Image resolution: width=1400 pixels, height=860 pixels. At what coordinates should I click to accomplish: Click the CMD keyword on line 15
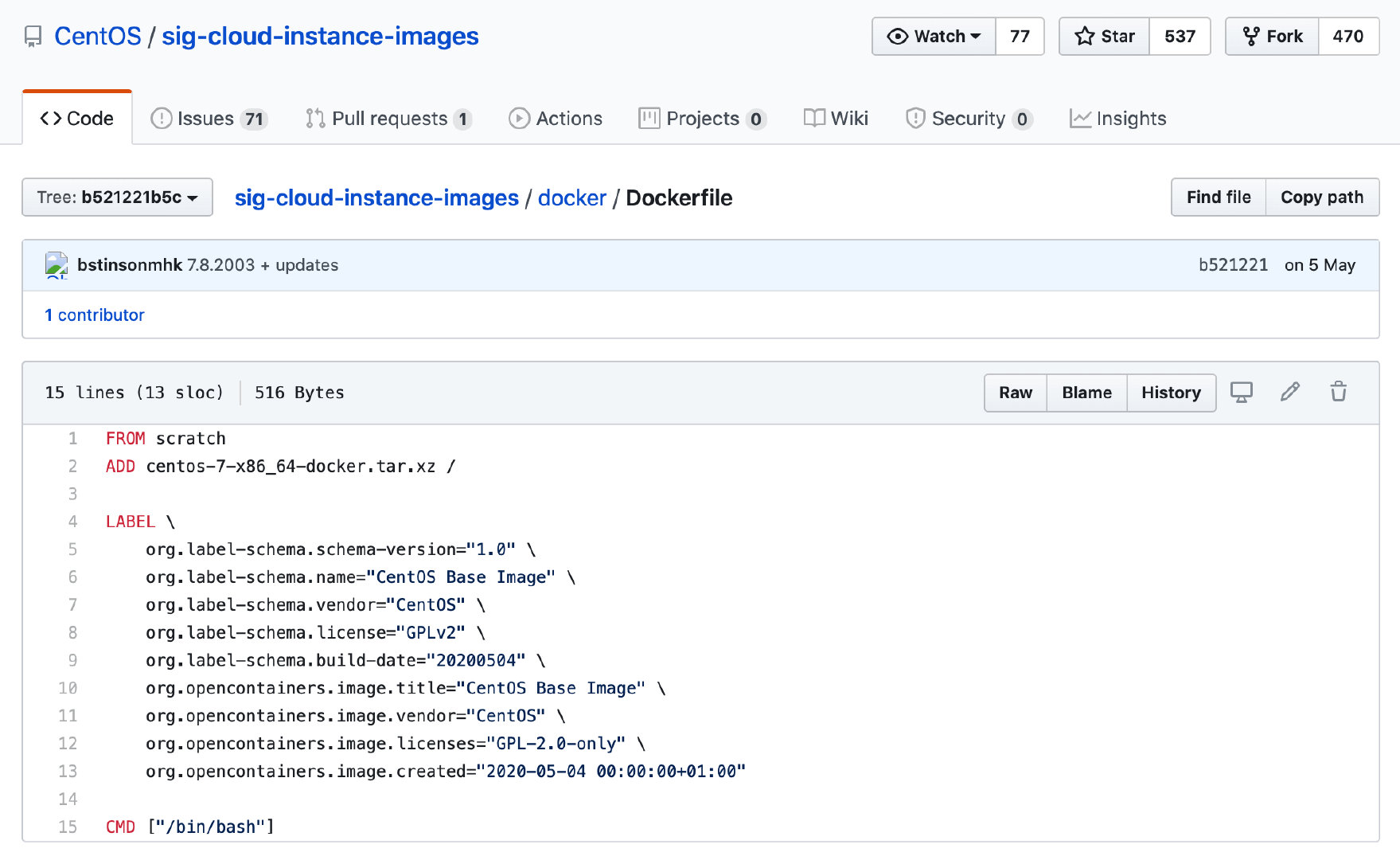(120, 827)
